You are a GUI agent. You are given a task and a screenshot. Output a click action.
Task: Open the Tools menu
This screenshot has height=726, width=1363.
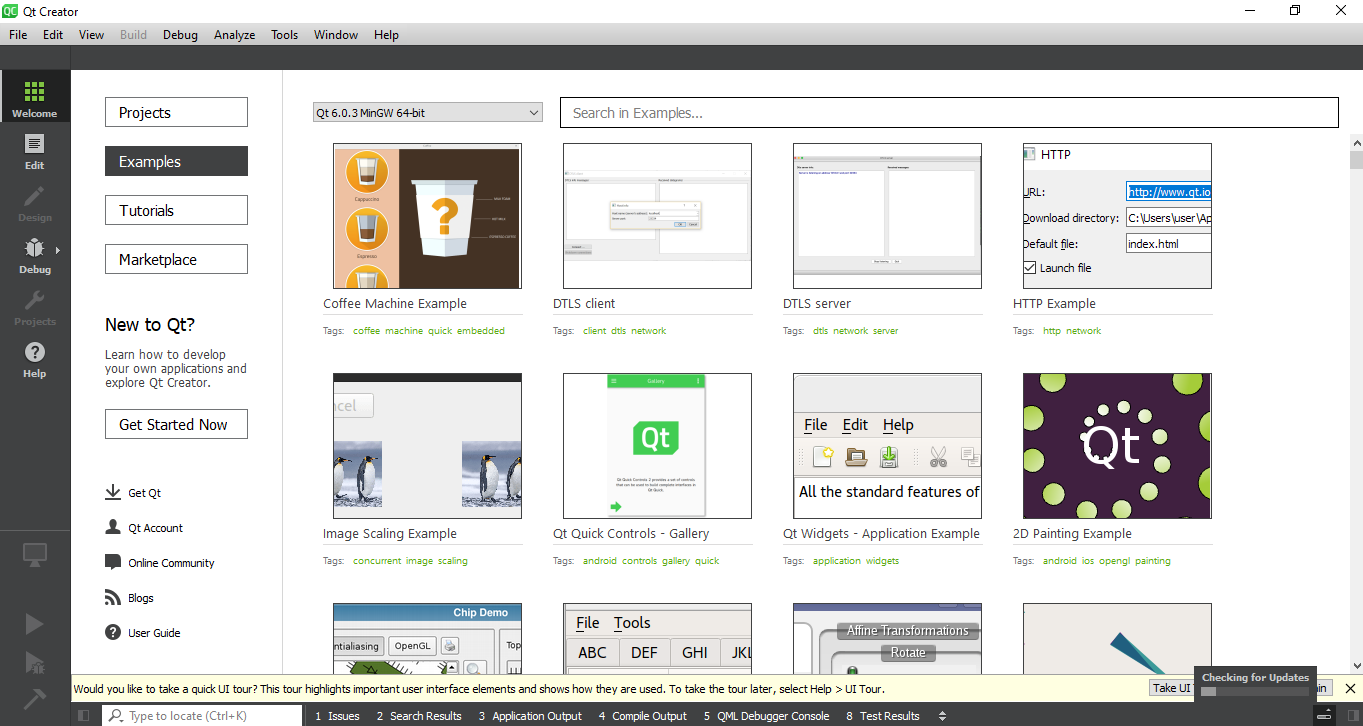(x=284, y=35)
